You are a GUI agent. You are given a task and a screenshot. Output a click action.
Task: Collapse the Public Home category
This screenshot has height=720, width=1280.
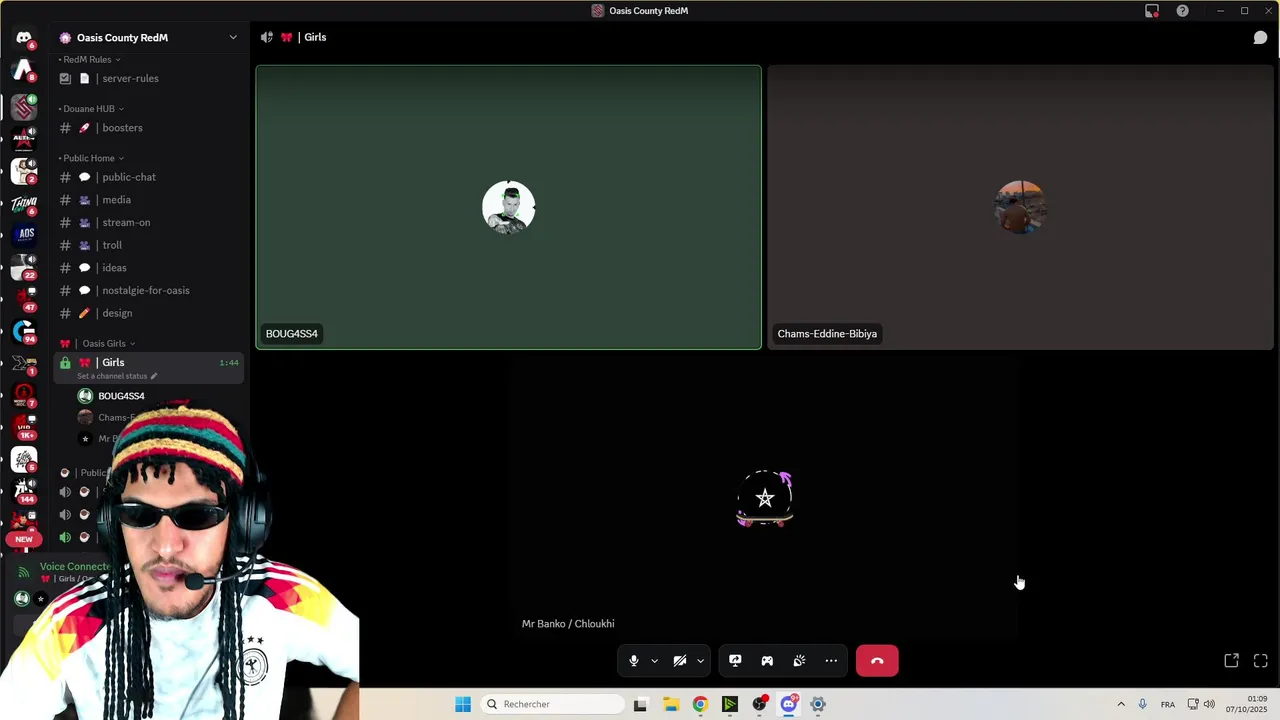91,158
